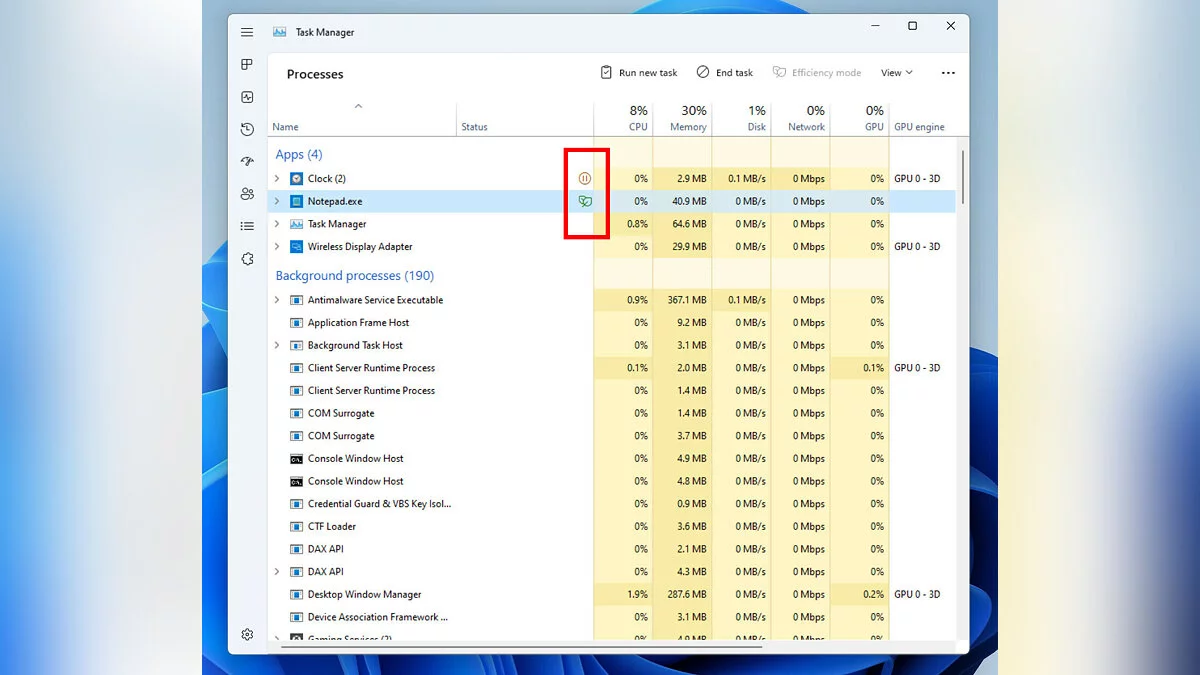Open Task Manager settings gear

pyautogui.click(x=247, y=634)
